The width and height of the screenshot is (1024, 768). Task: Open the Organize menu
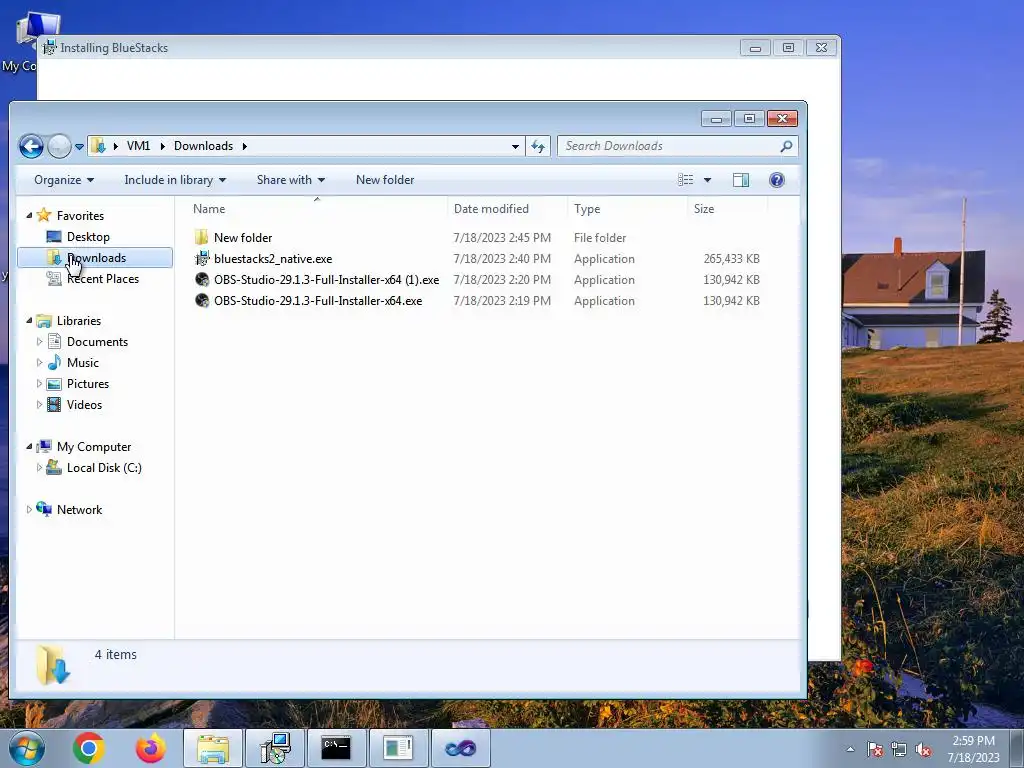pos(63,180)
